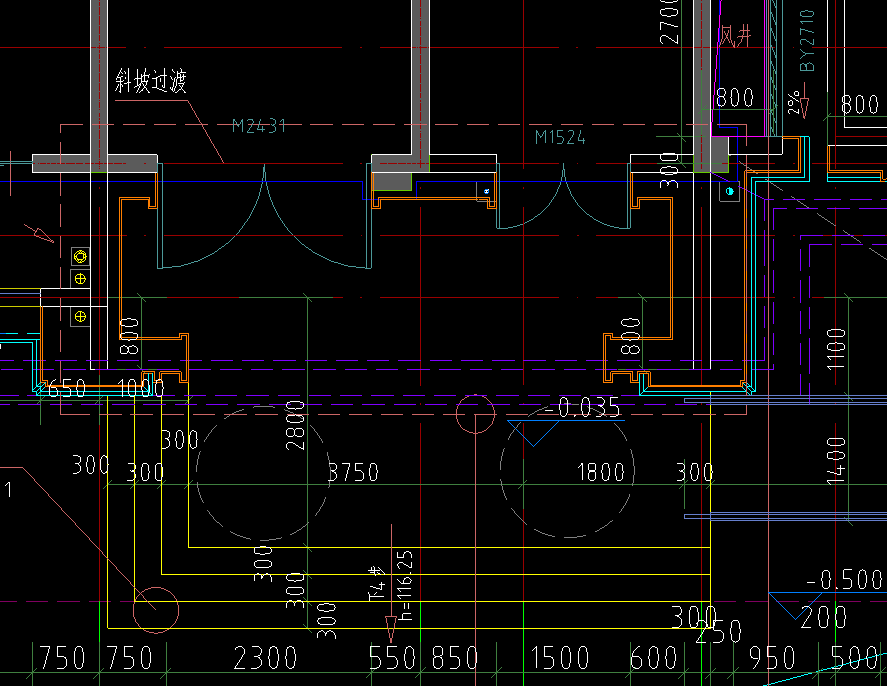
Task: Select the 2300 dimension at the bottom
Action: pos(265,657)
